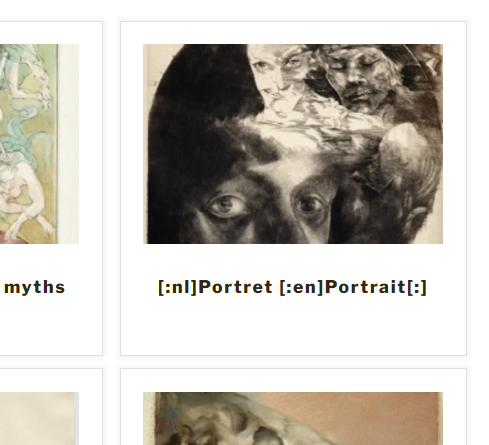Select the green watercolor myths thumbnail

tap(39, 144)
